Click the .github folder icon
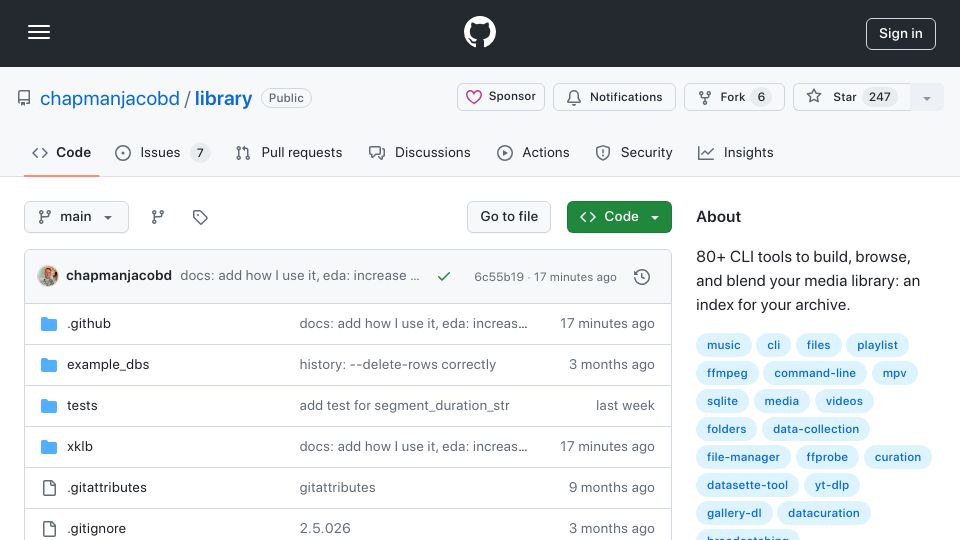 [x=49, y=323]
